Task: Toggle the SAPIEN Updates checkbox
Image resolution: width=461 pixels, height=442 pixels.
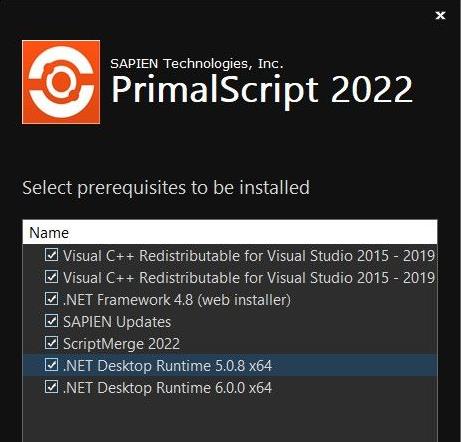Action: (x=51, y=321)
